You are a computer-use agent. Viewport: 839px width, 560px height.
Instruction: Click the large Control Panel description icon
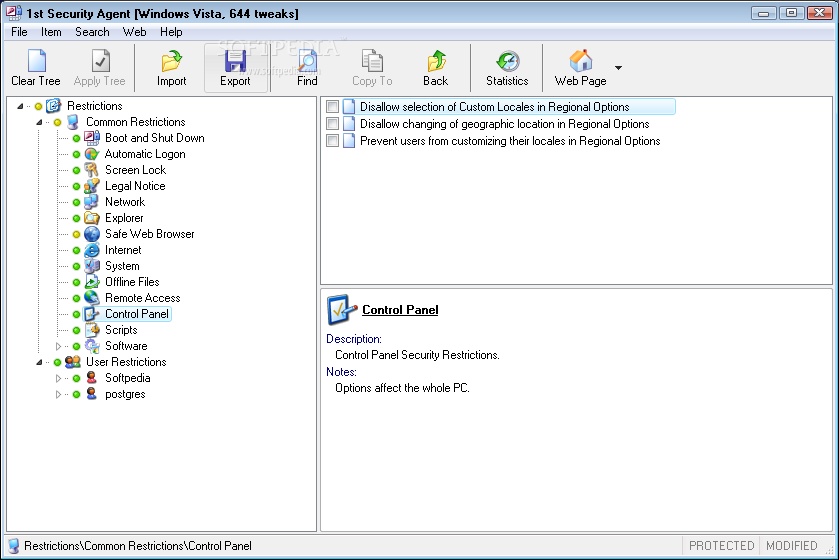(341, 309)
